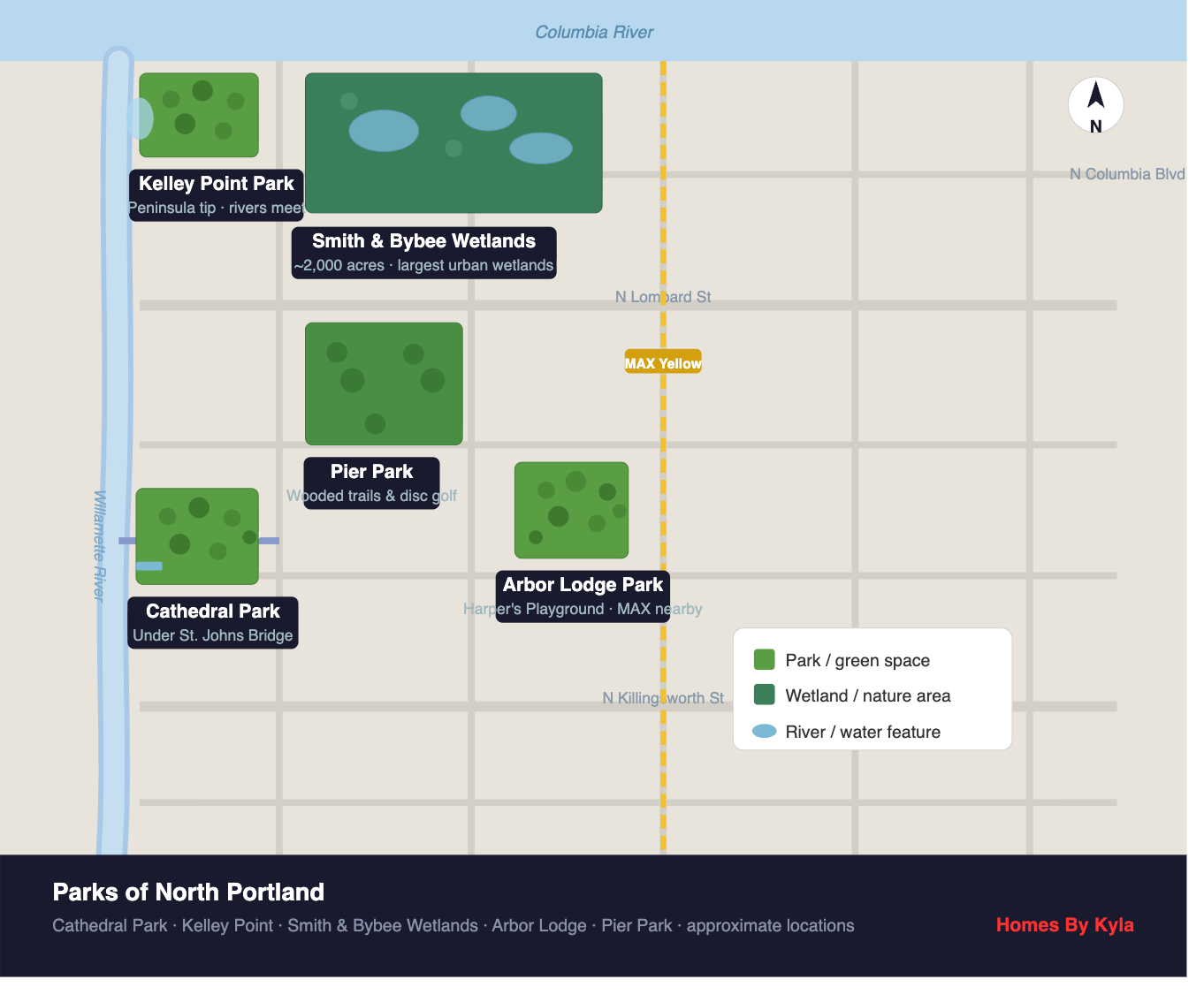
Task: Click the north compass icon
Action: coord(1095,105)
